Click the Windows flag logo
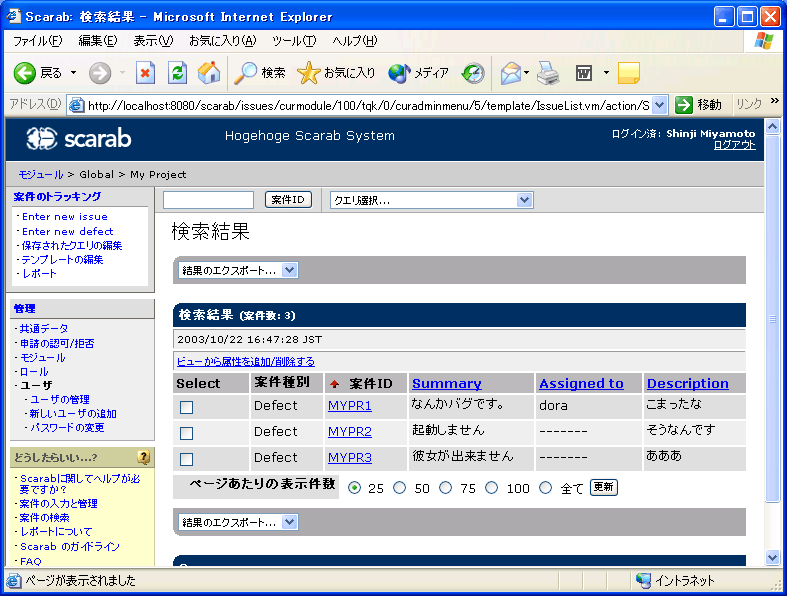787x596 pixels. [763, 41]
